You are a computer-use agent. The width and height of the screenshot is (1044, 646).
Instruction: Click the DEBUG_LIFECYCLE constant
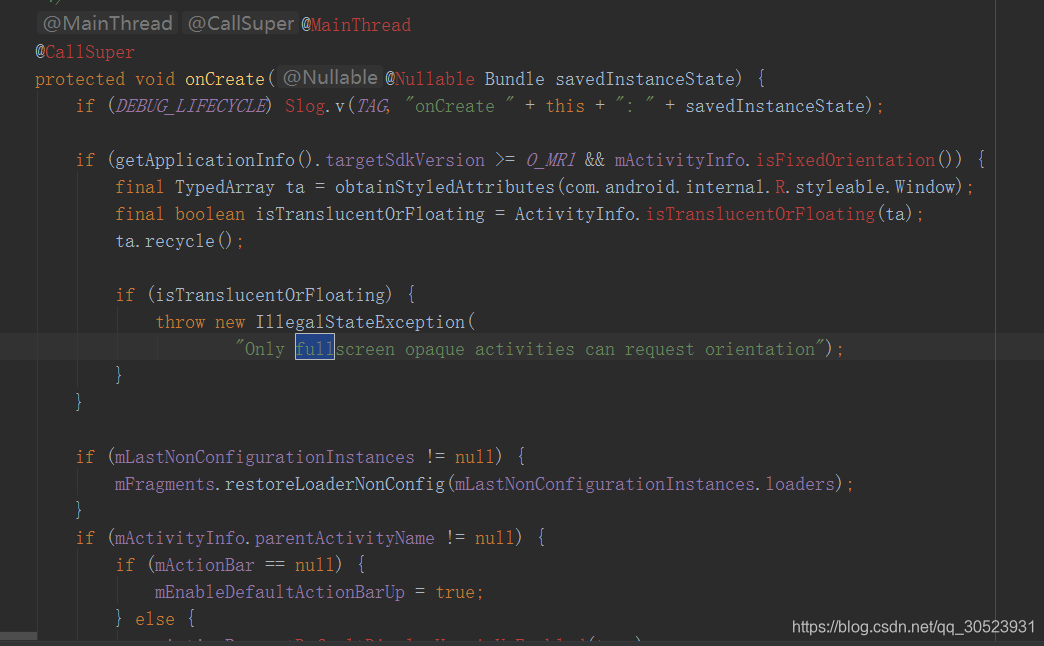(x=190, y=106)
